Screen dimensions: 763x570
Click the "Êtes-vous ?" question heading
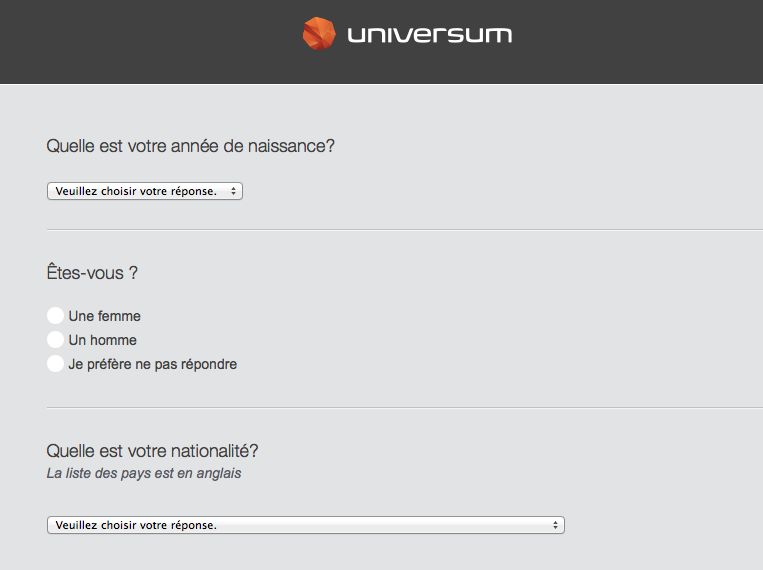click(92, 272)
